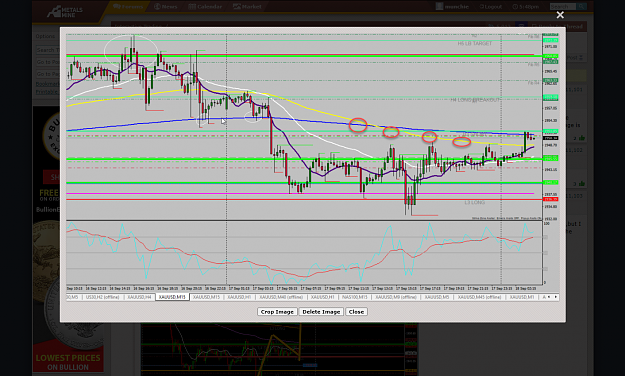Click the Printable link in the left sidebar
The height and width of the screenshot is (376, 625).
(x=47, y=92)
